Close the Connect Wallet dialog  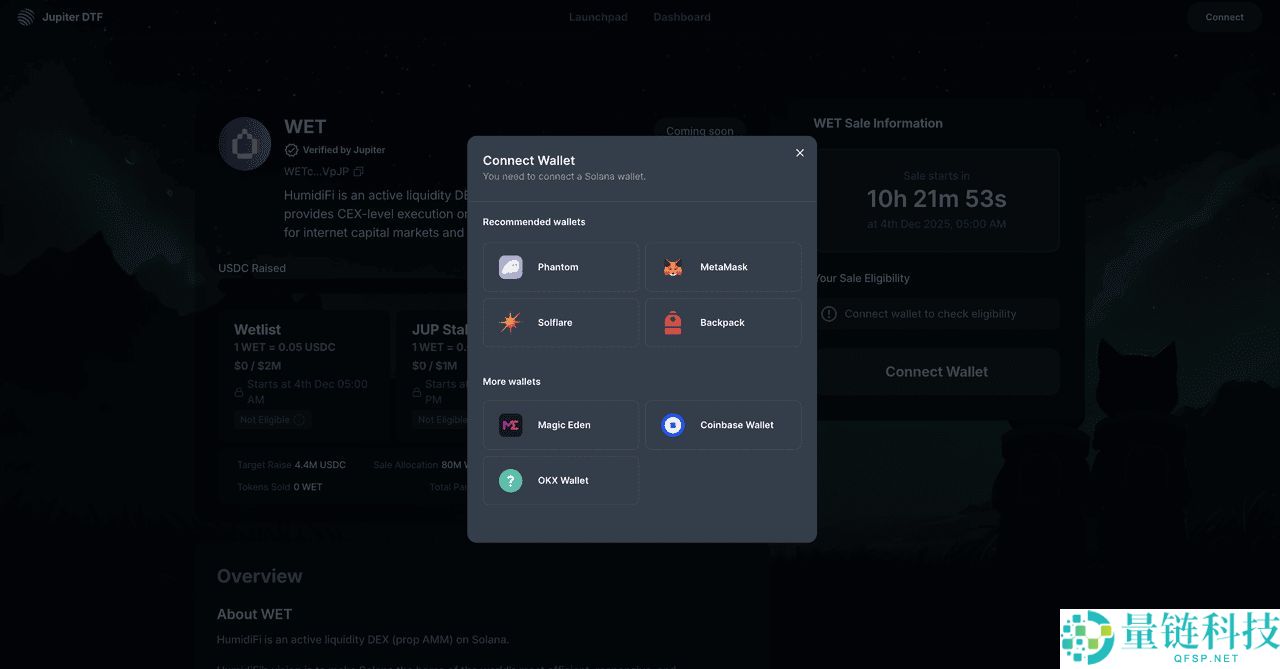pos(800,153)
